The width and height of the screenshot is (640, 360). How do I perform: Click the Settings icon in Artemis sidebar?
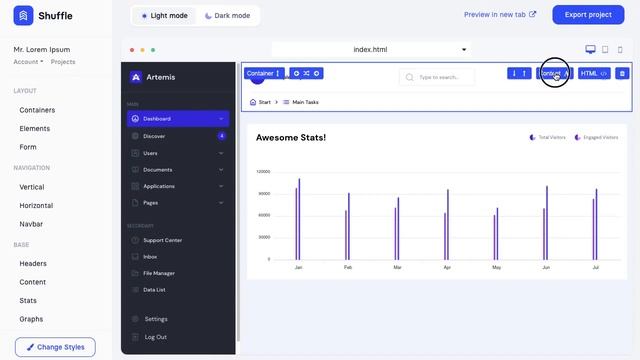pyautogui.click(x=135, y=319)
